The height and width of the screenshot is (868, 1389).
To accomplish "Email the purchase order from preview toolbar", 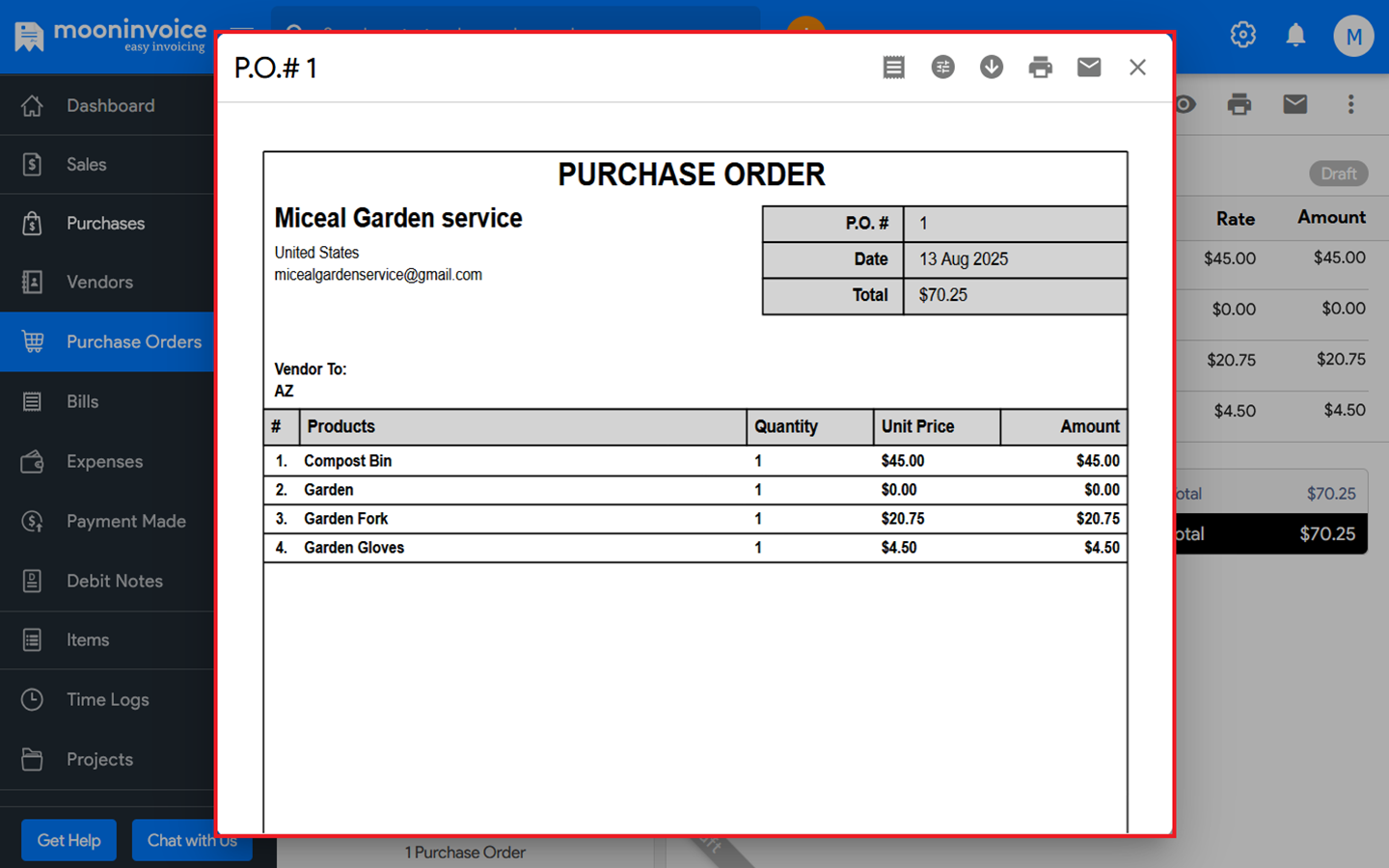I will 1089,68.
